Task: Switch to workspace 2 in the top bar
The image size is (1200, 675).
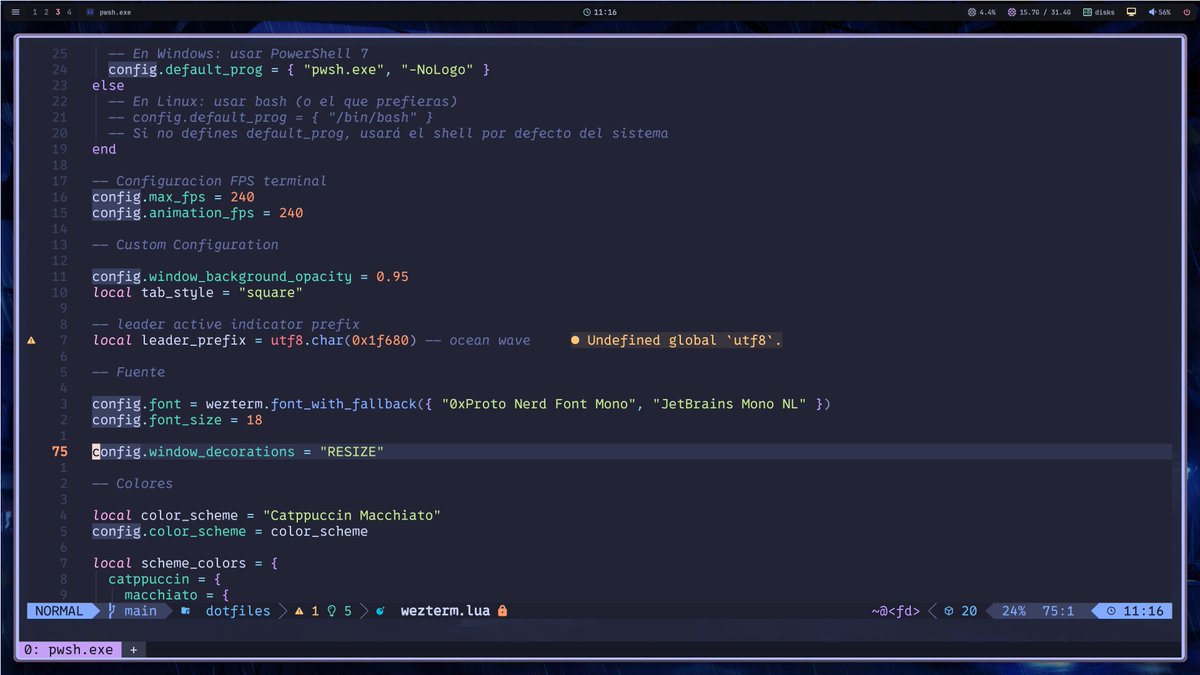Action: [46, 12]
